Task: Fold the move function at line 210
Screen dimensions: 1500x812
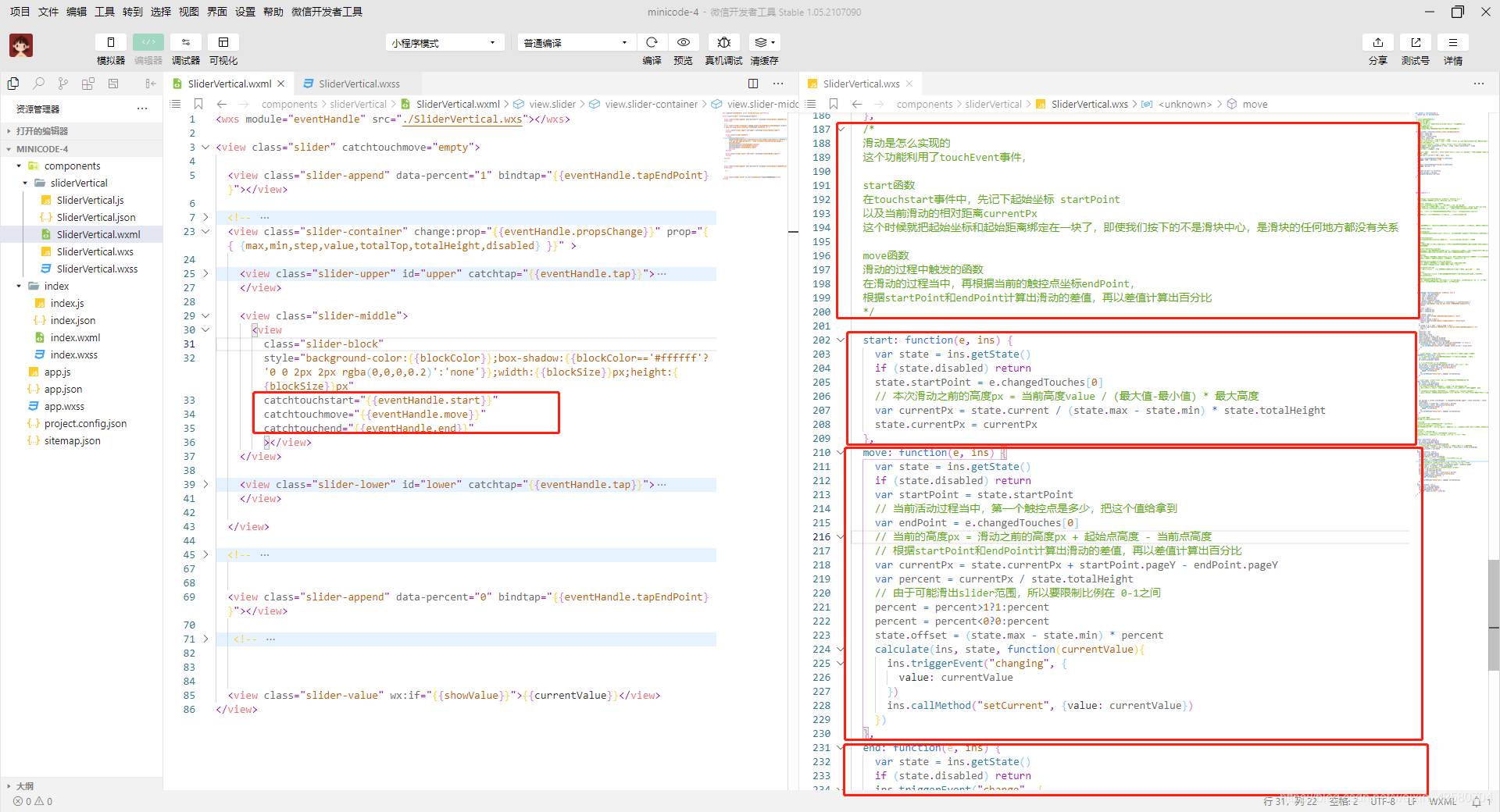Action: pos(841,453)
